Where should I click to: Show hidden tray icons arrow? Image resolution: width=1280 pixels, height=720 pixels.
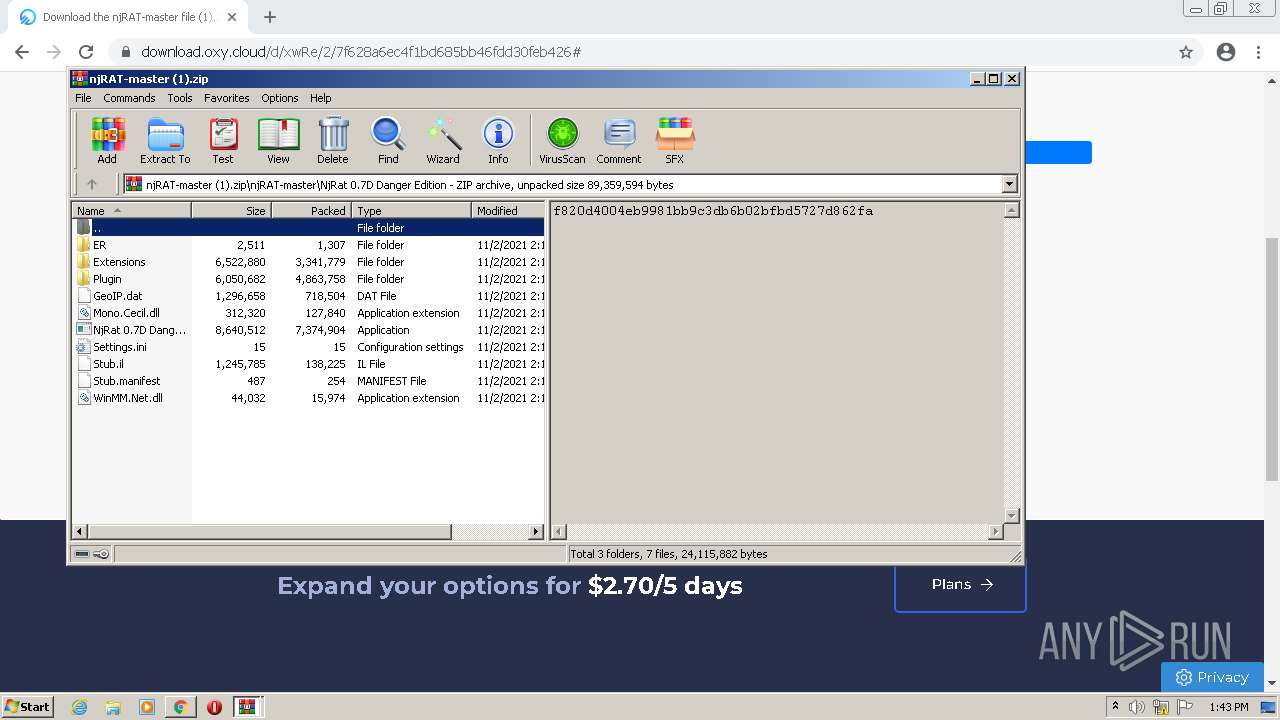(1115, 707)
